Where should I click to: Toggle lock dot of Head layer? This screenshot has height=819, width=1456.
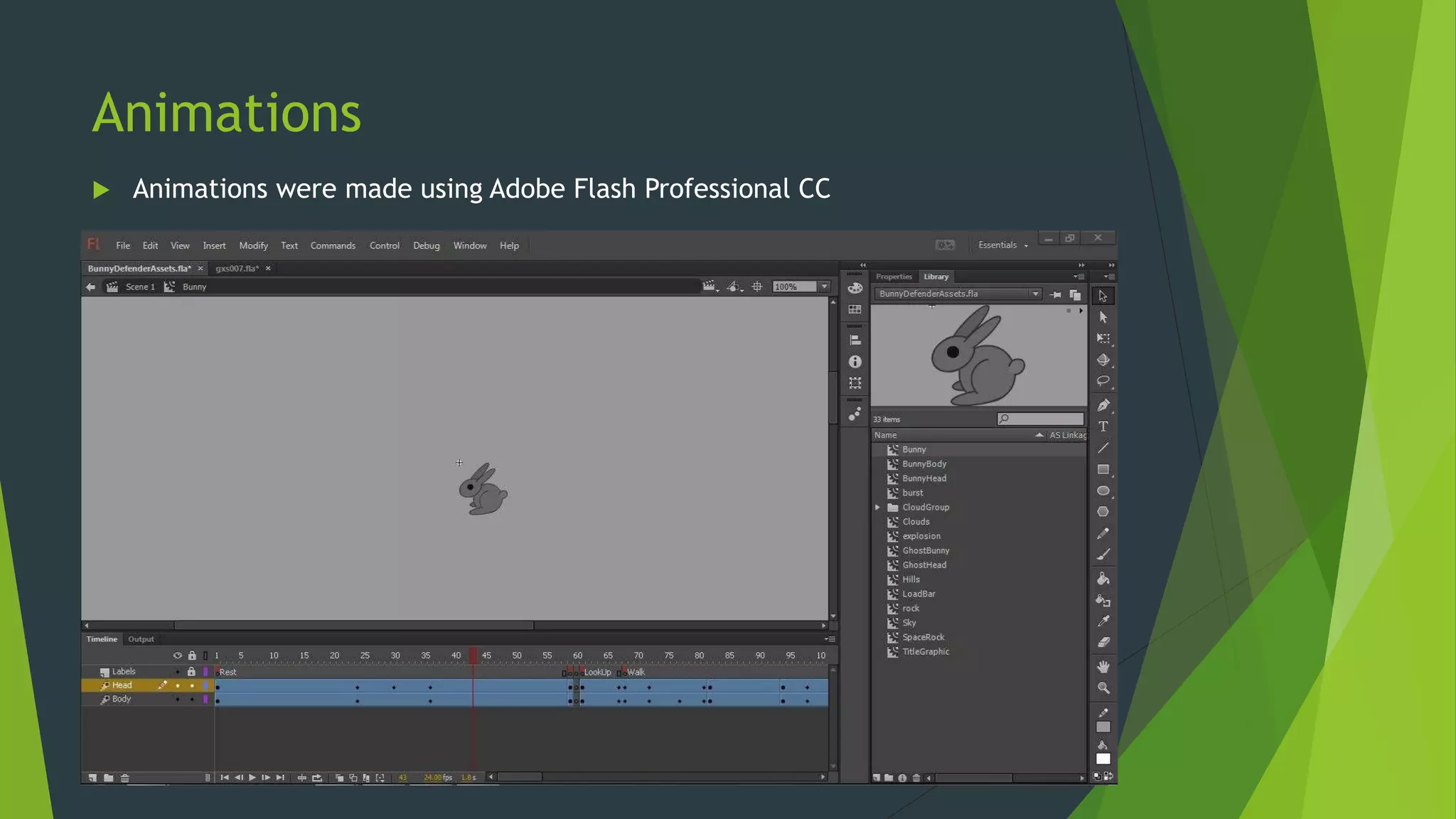[x=192, y=685]
